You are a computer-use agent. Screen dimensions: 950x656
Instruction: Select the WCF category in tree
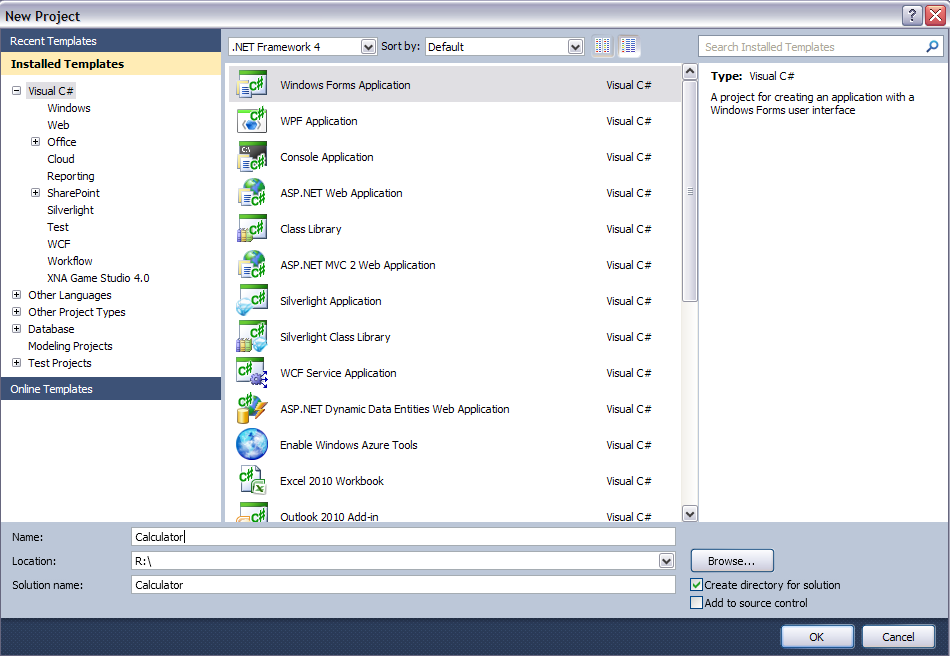59,244
